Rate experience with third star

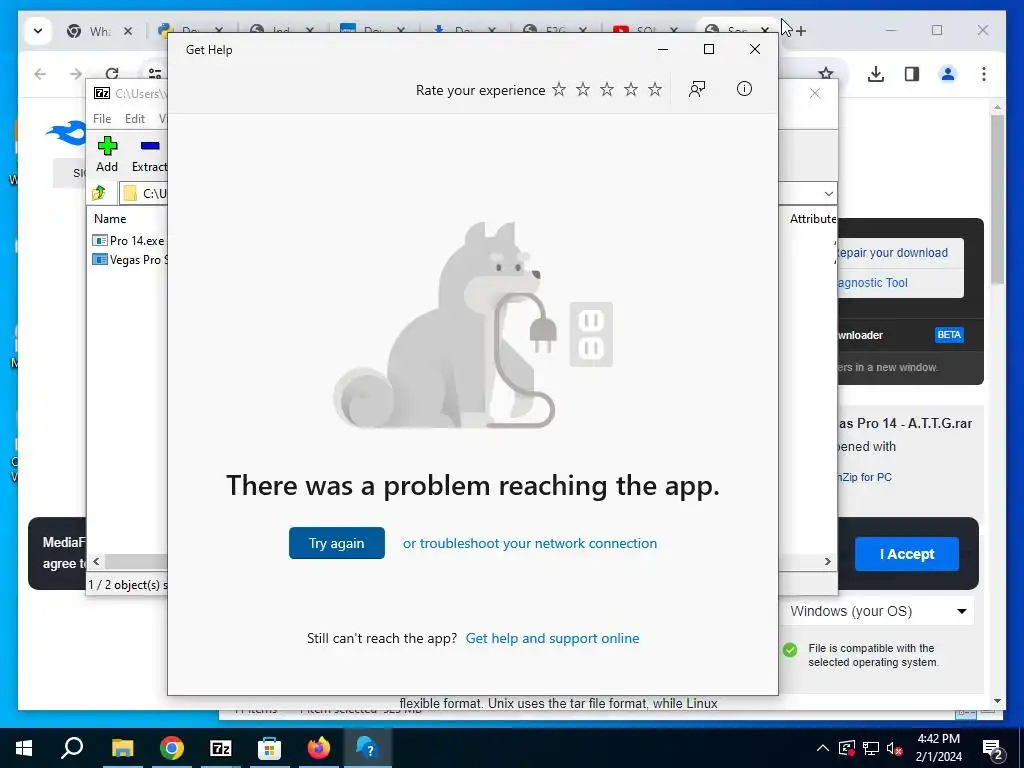[607, 89]
